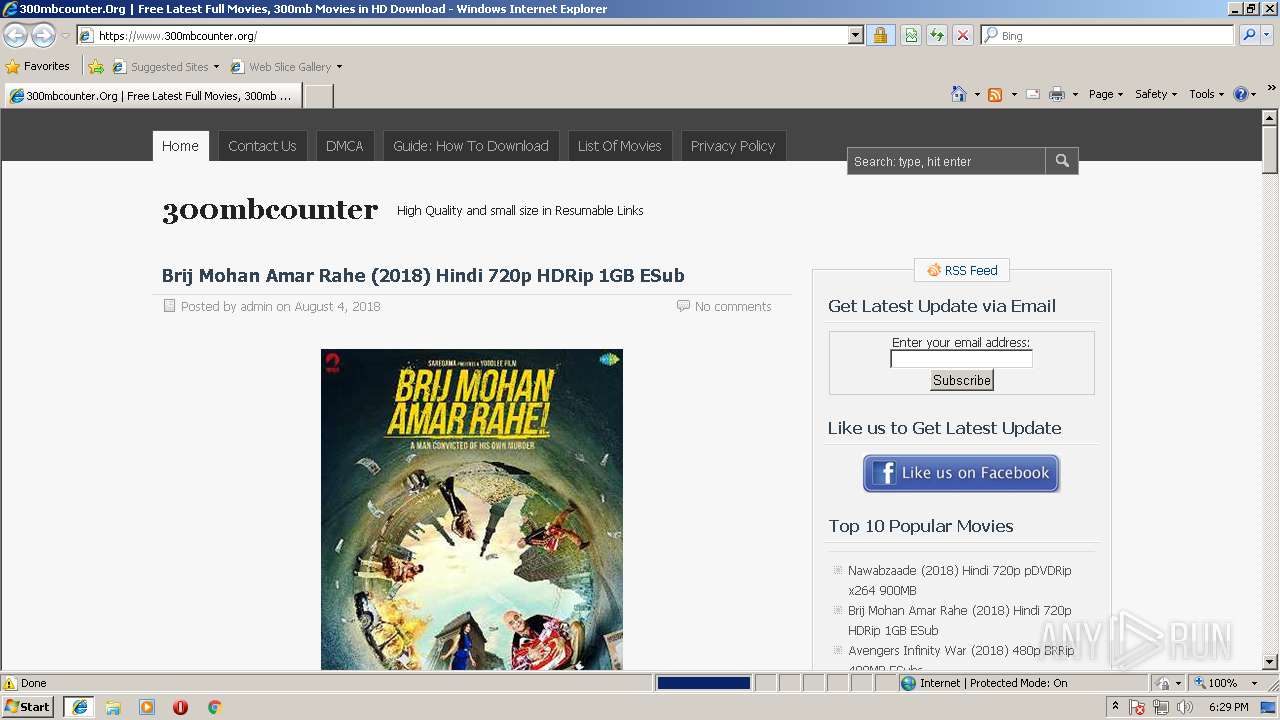Click the vertical scrollbar down arrow

(1270, 661)
